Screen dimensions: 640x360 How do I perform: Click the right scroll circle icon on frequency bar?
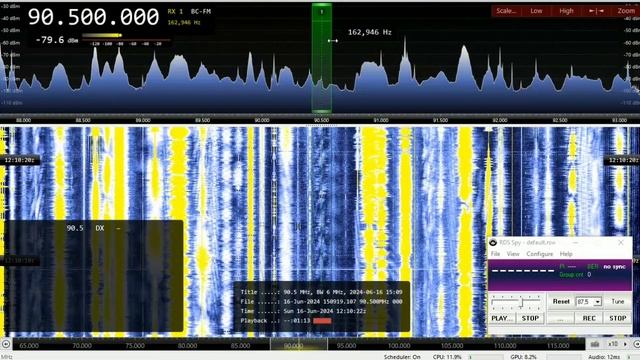pyautogui.click(x=636, y=344)
